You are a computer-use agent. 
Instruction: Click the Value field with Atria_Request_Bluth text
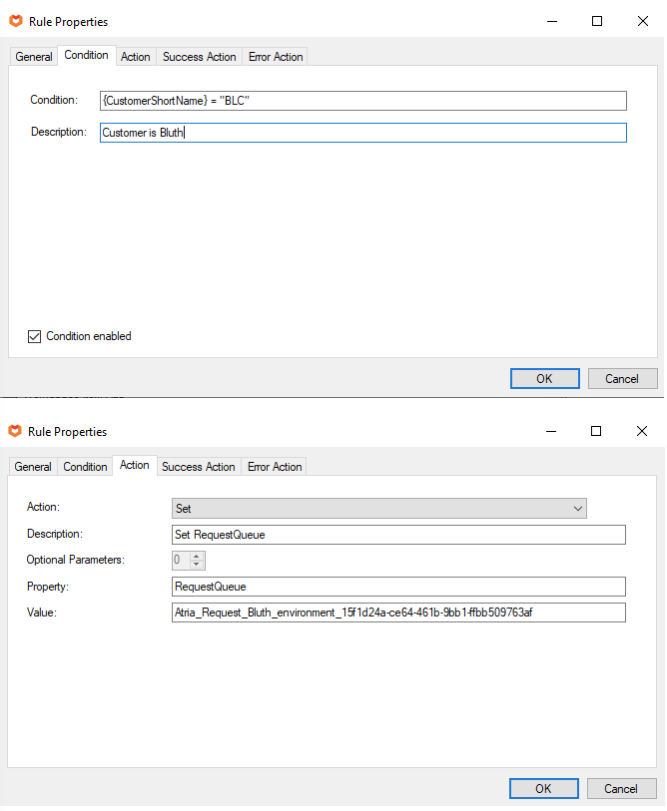[399, 612]
